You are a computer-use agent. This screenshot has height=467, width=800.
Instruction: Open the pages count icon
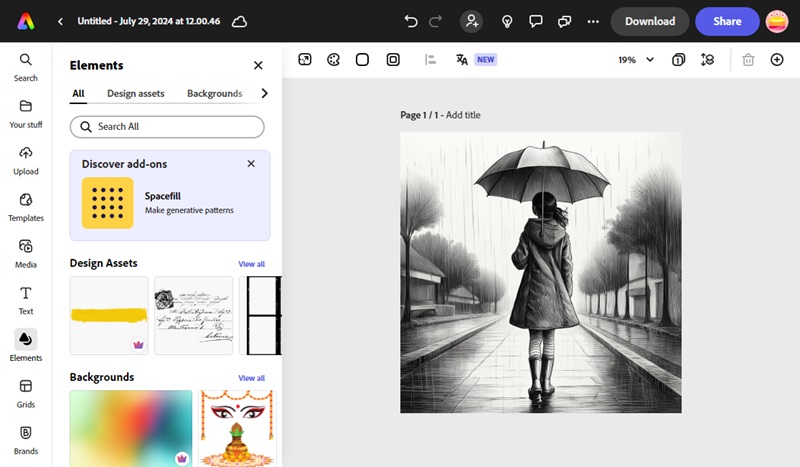pyautogui.click(x=678, y=60)
